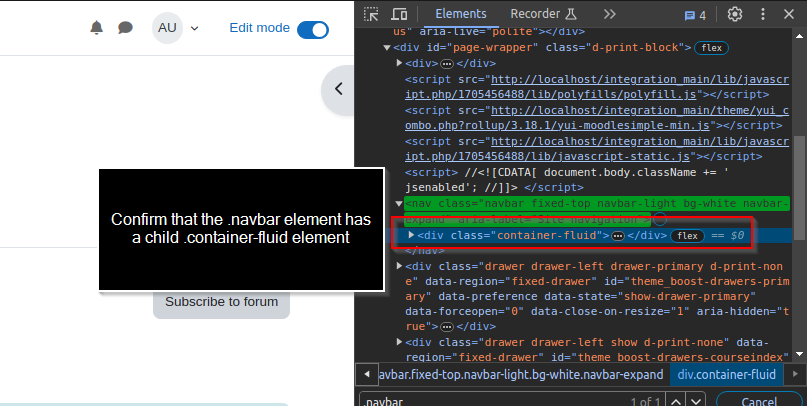The image size is (807, 406).
Task: Toggle the Edit mode switch
Action: [x=312, y=30]
